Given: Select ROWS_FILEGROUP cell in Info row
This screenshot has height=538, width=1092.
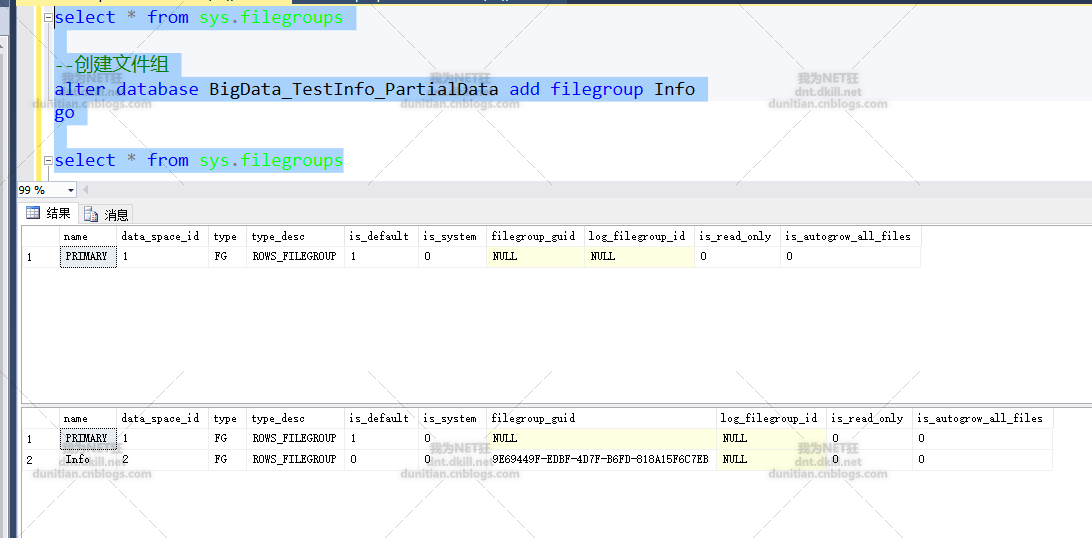Looking at the screenshot, I should (x=295, y=459).
